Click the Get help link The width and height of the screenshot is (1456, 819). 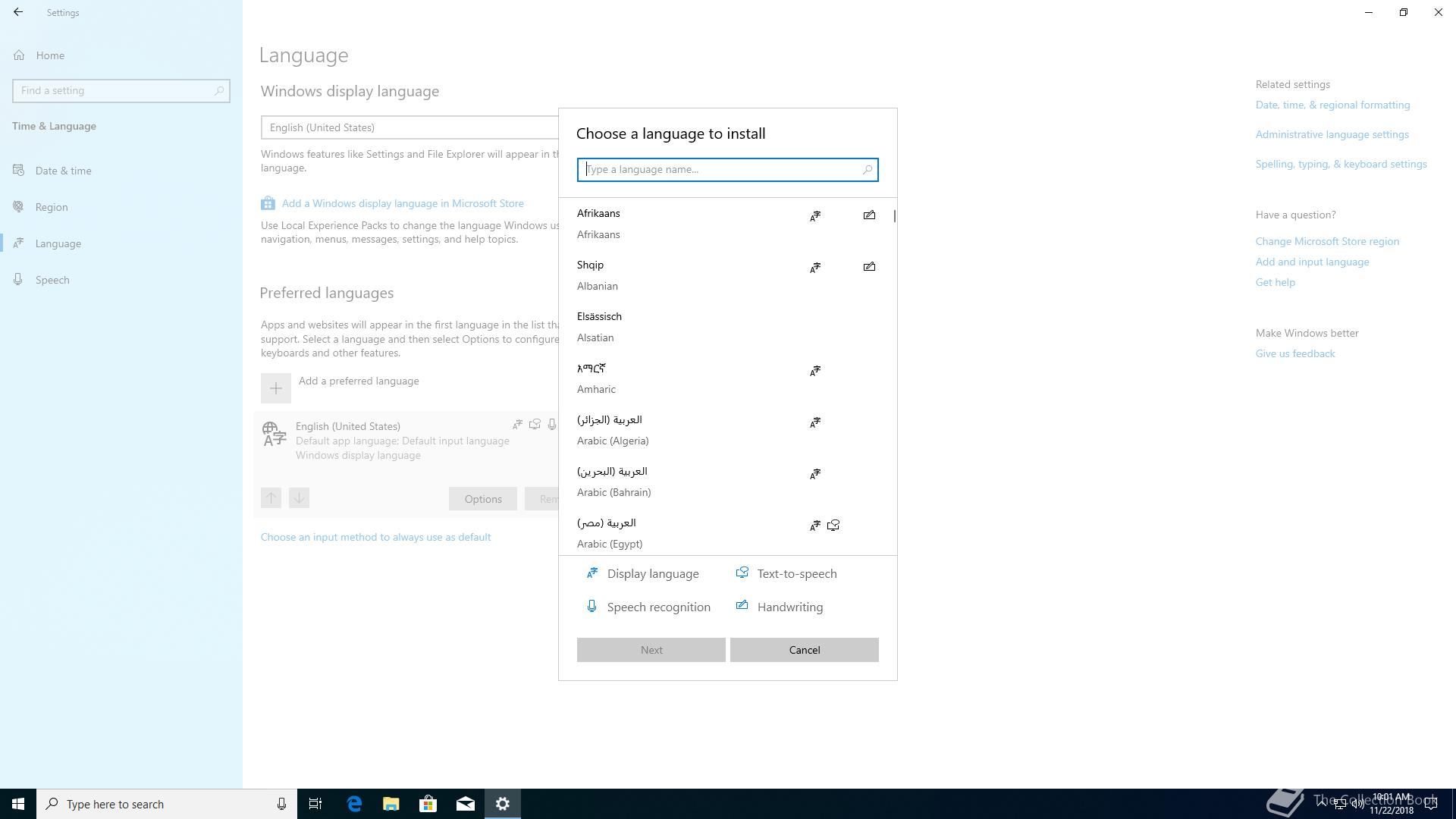coord(1275,282)
